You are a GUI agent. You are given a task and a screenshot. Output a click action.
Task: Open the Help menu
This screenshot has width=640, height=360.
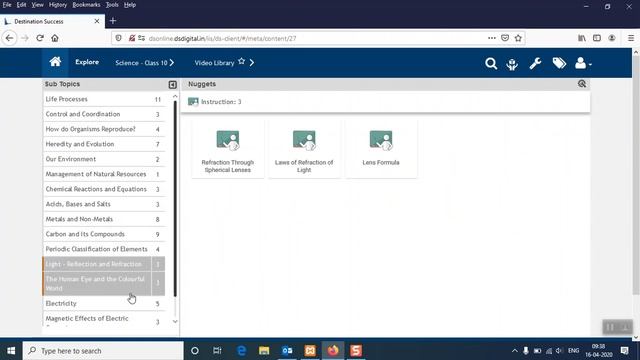[x=130, y=5]
